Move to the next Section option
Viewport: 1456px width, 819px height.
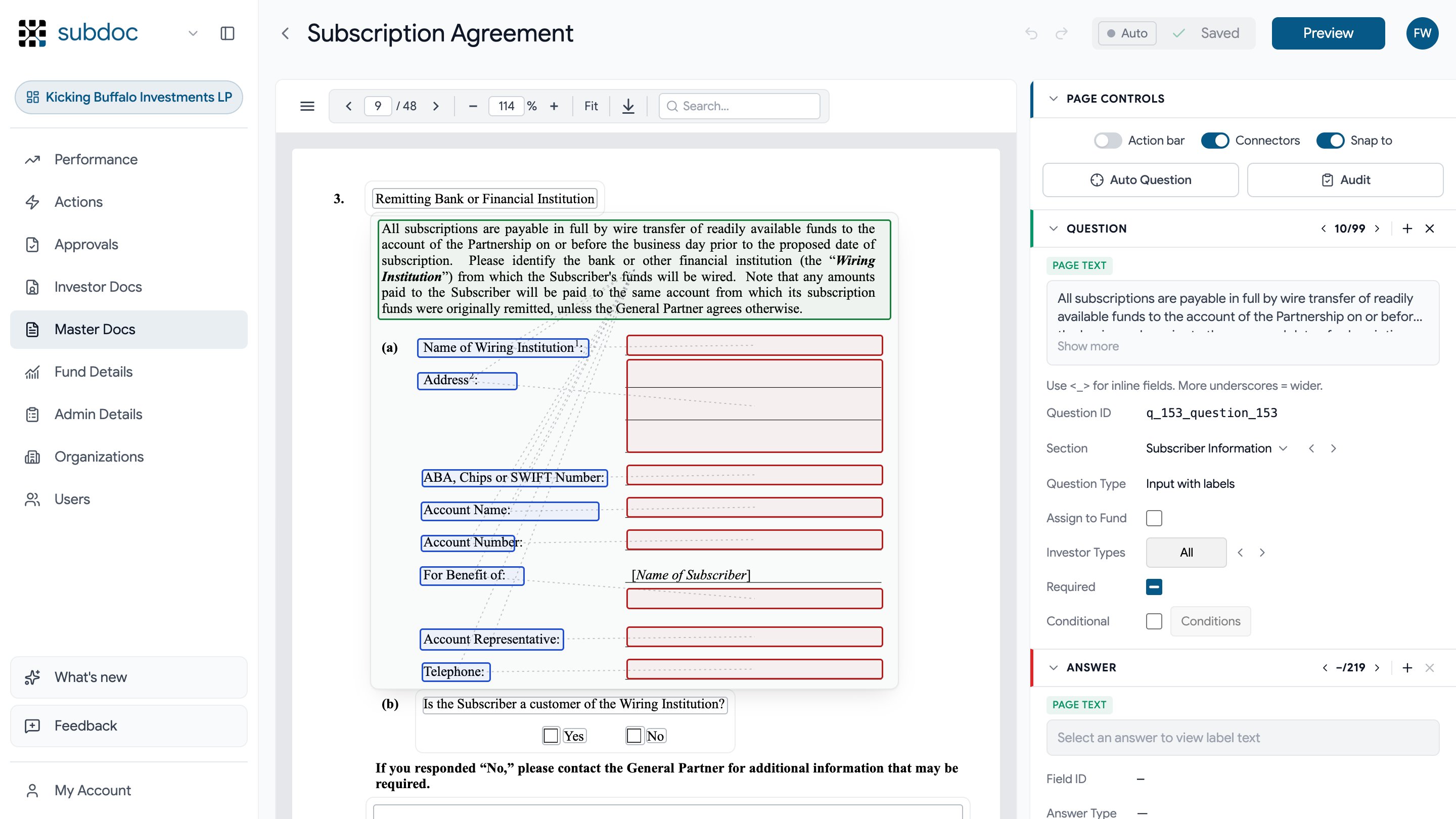1333,448
